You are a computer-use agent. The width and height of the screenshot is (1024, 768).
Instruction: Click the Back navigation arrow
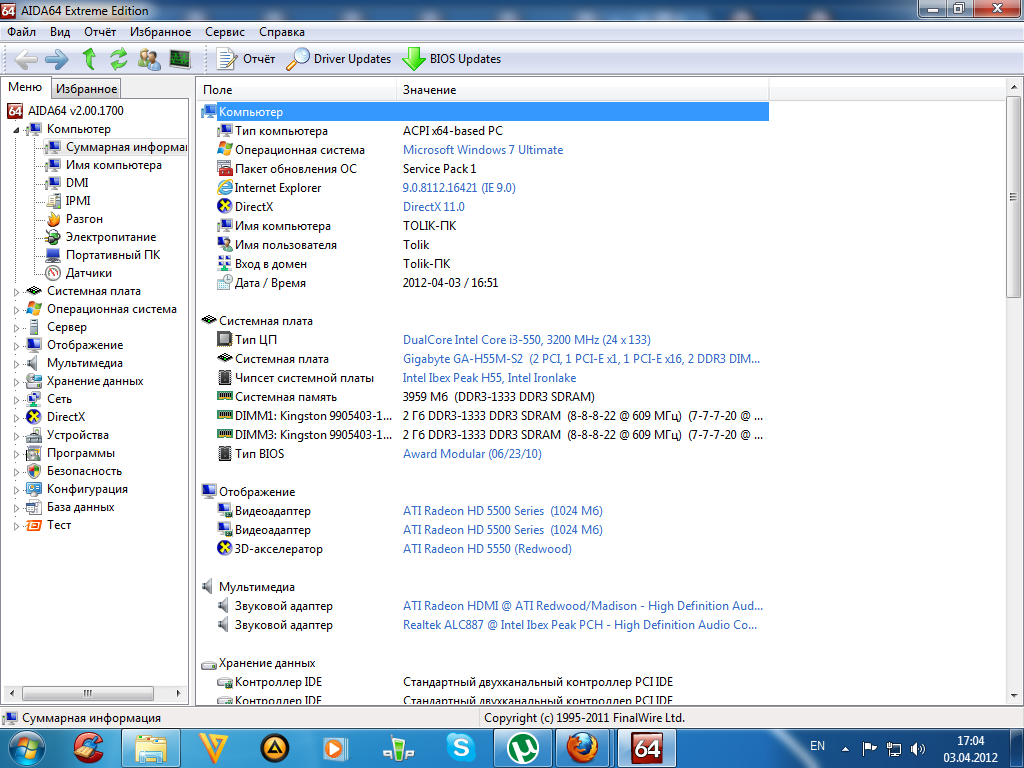(25, 59)
